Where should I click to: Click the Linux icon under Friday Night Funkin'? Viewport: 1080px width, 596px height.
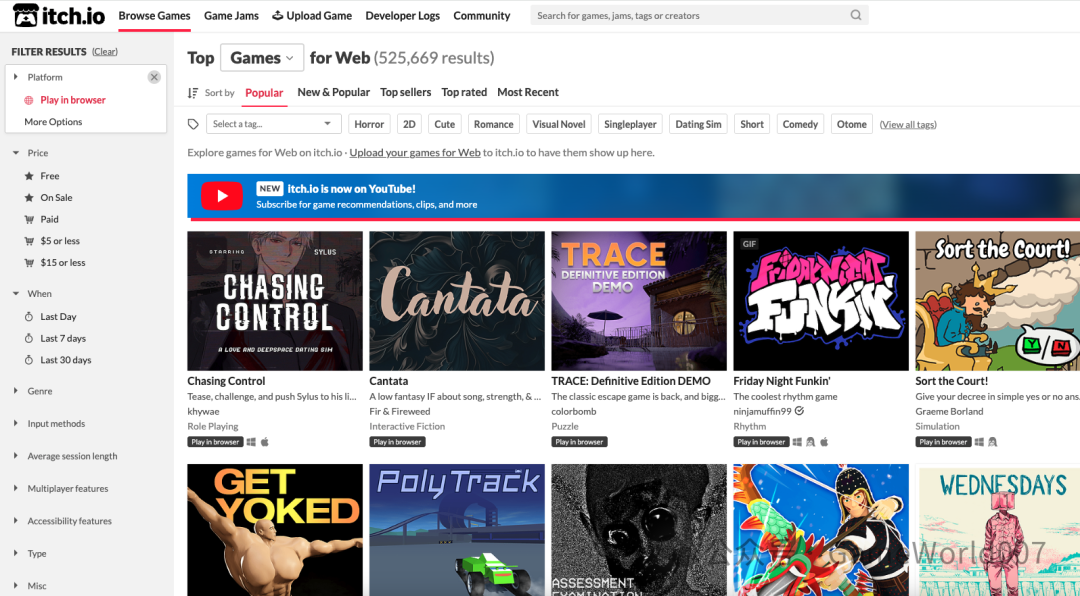tap(811, 442)
